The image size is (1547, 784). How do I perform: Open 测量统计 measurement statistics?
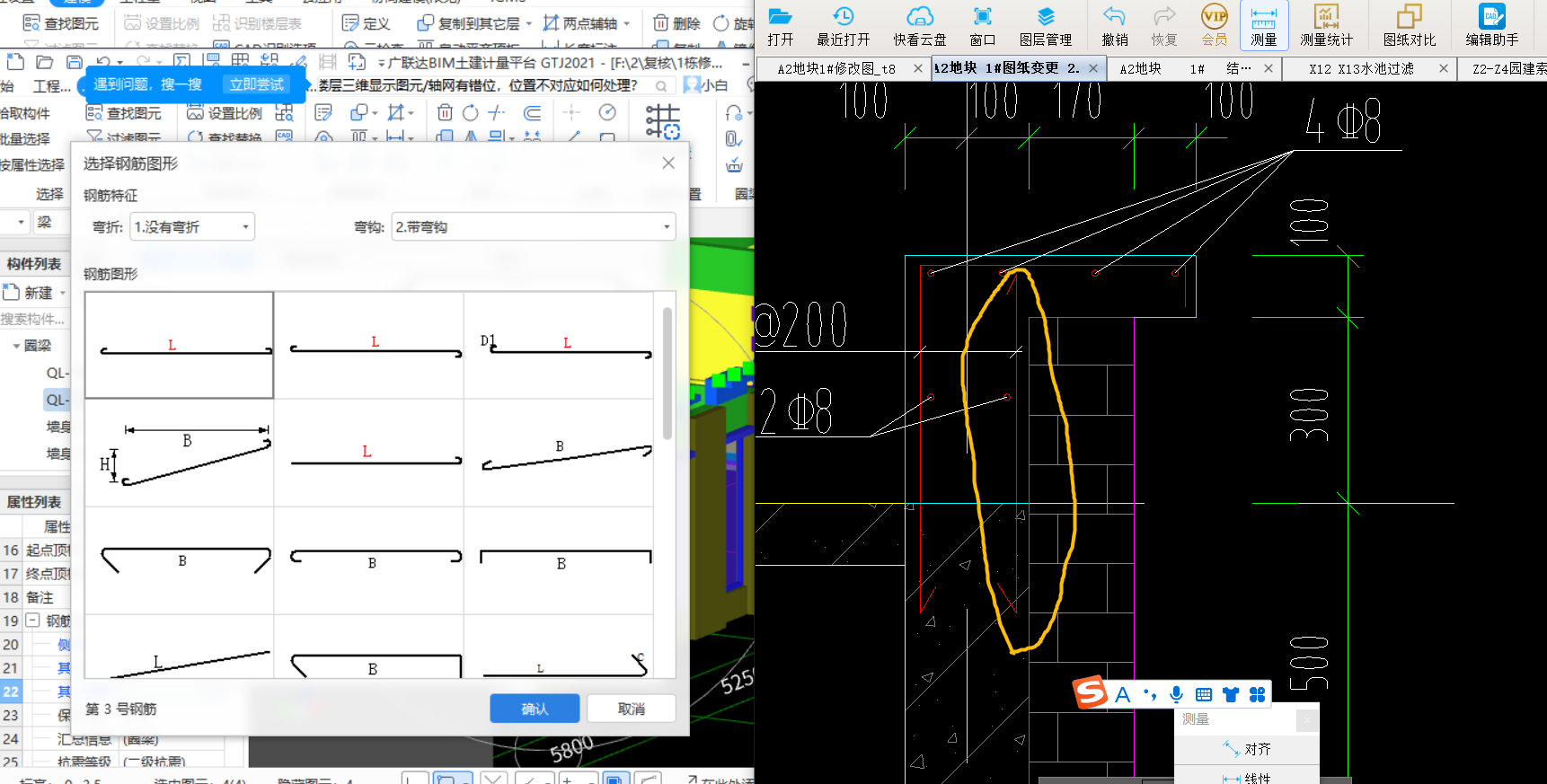1326,26
